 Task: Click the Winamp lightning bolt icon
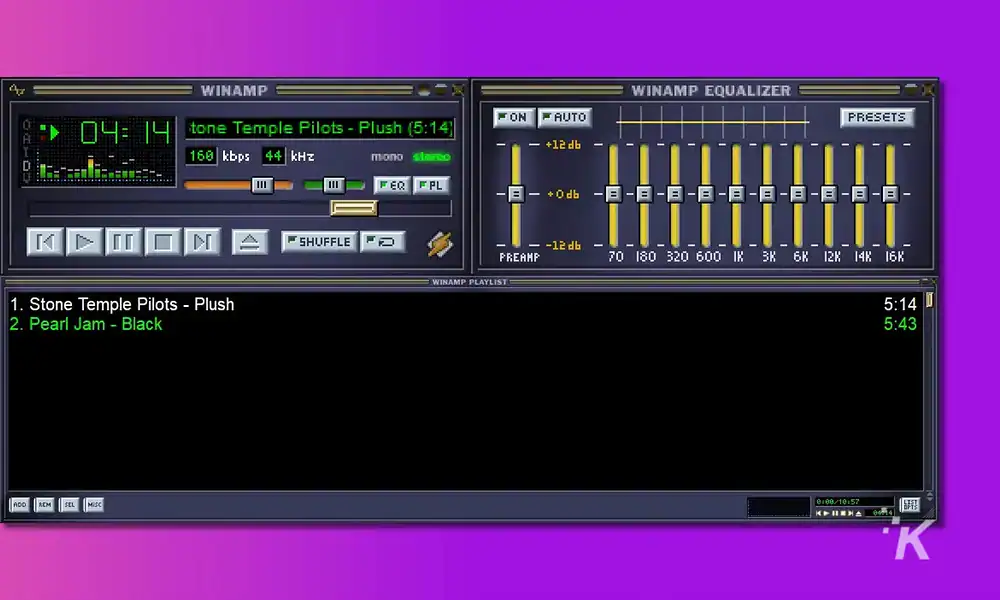[x=438, y=242]
